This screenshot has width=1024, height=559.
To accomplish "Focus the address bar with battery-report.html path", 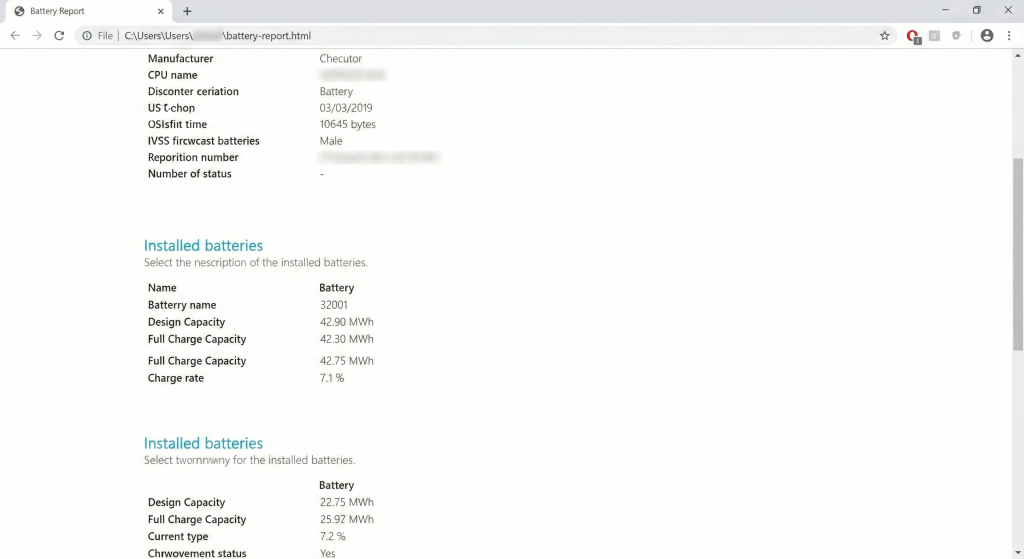I will tap(500, 35).
